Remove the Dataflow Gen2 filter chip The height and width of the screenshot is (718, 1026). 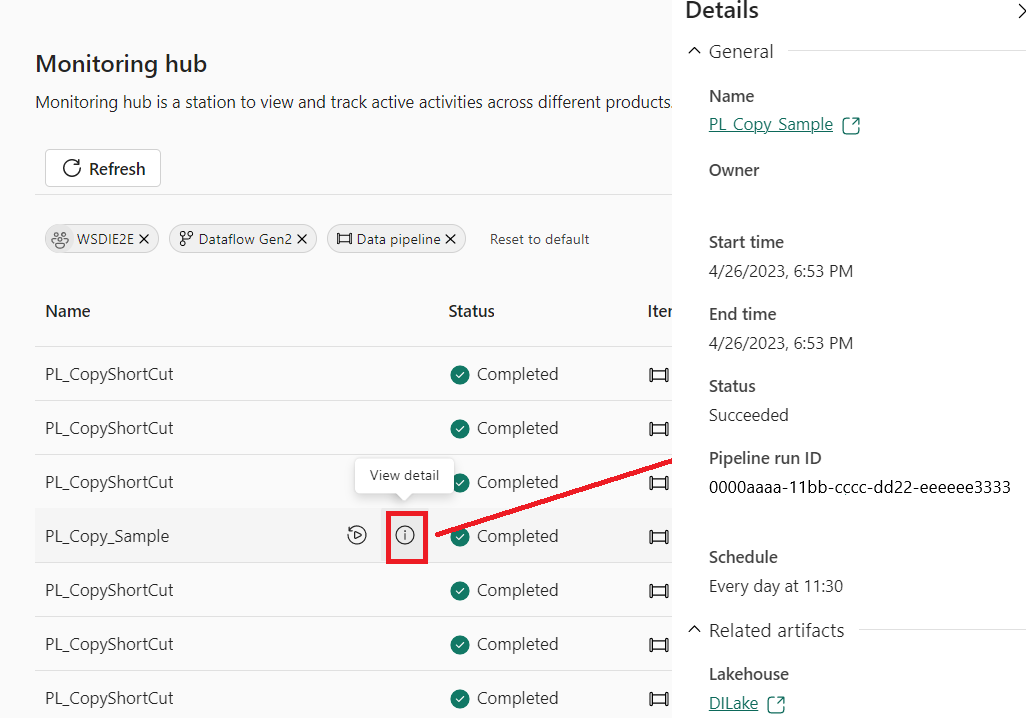coord(302,239)
